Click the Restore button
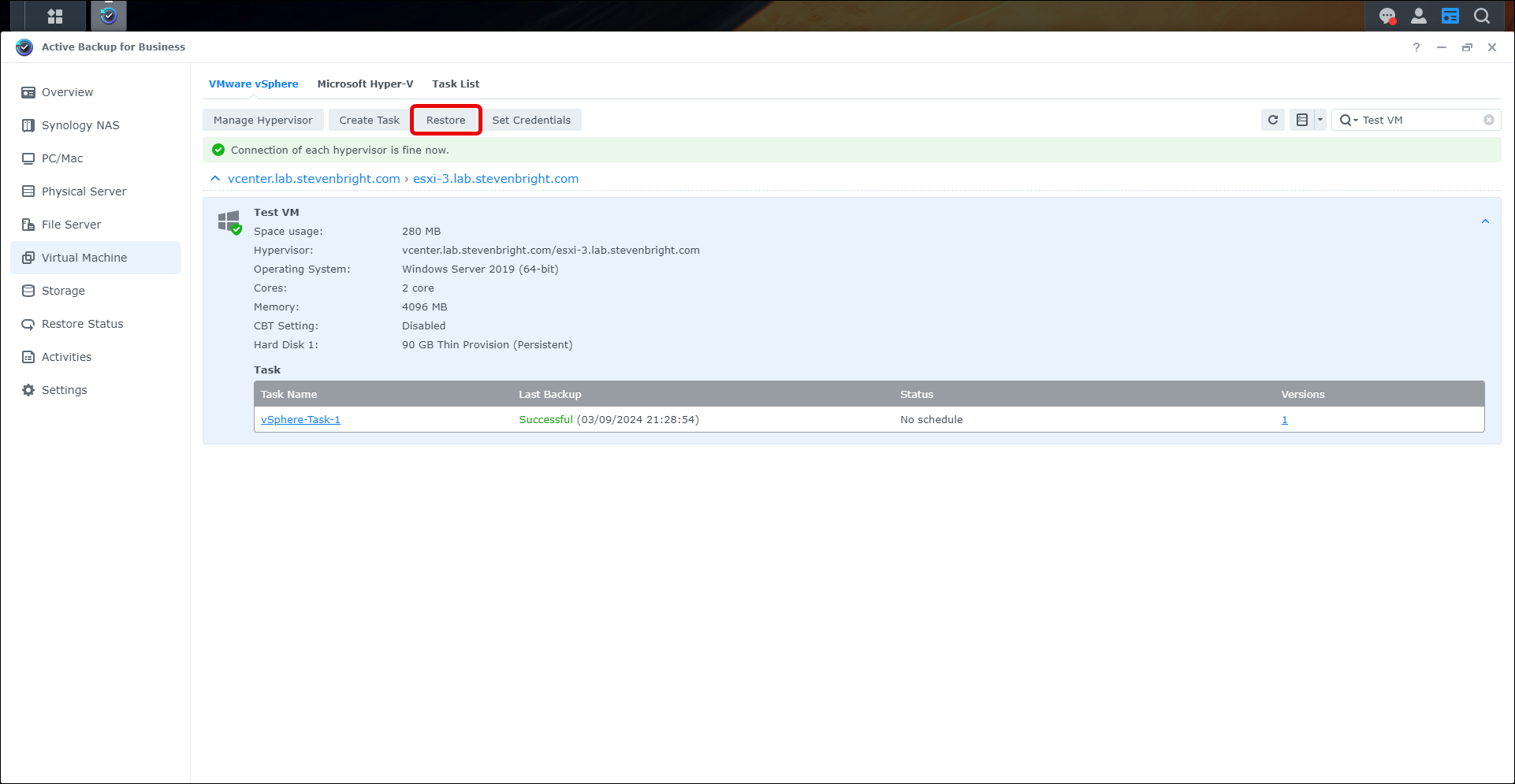This screenshot has height=784, width=1515. click(x=445, y=120)
